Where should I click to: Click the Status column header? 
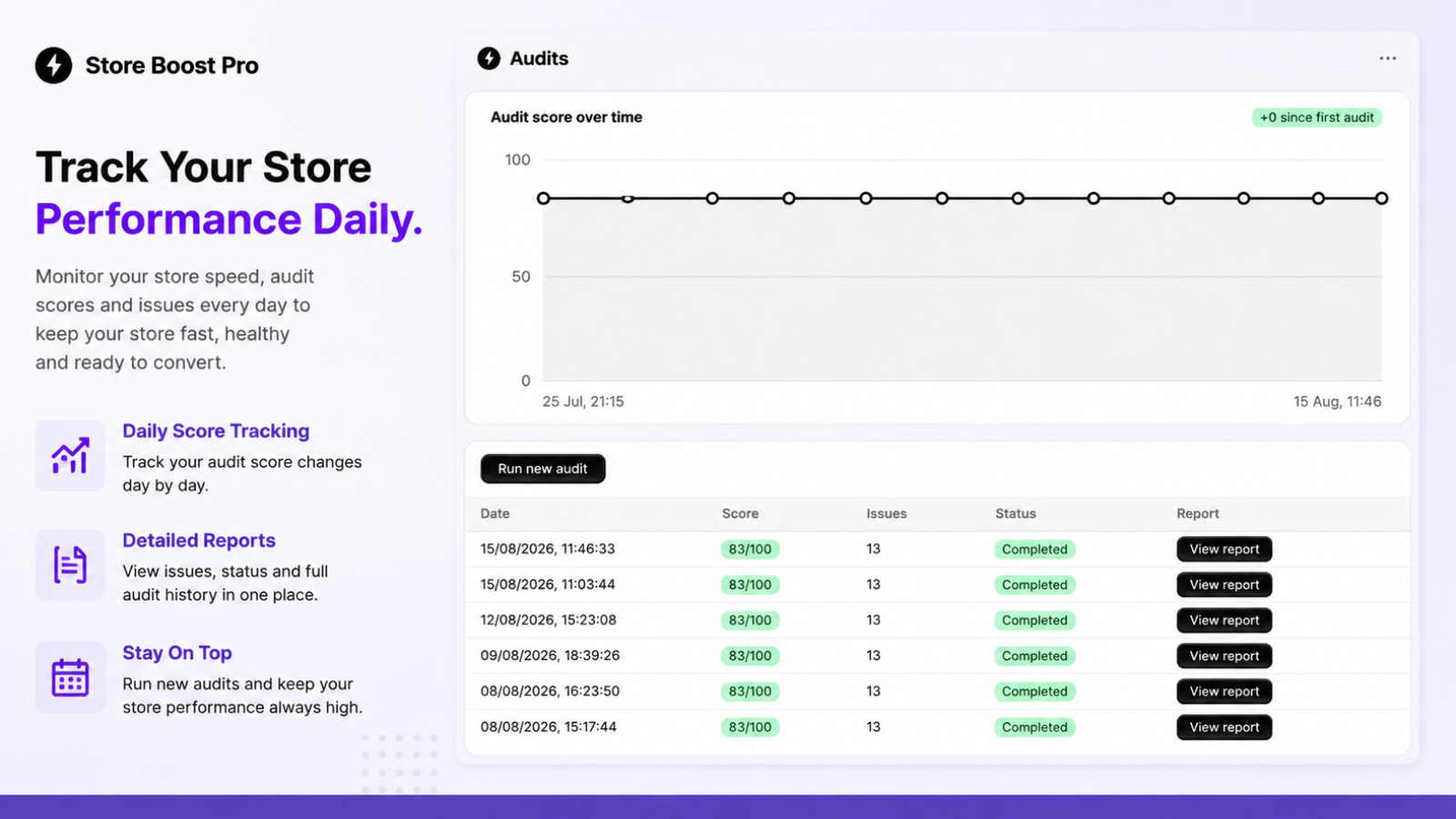pos(1016,513)
